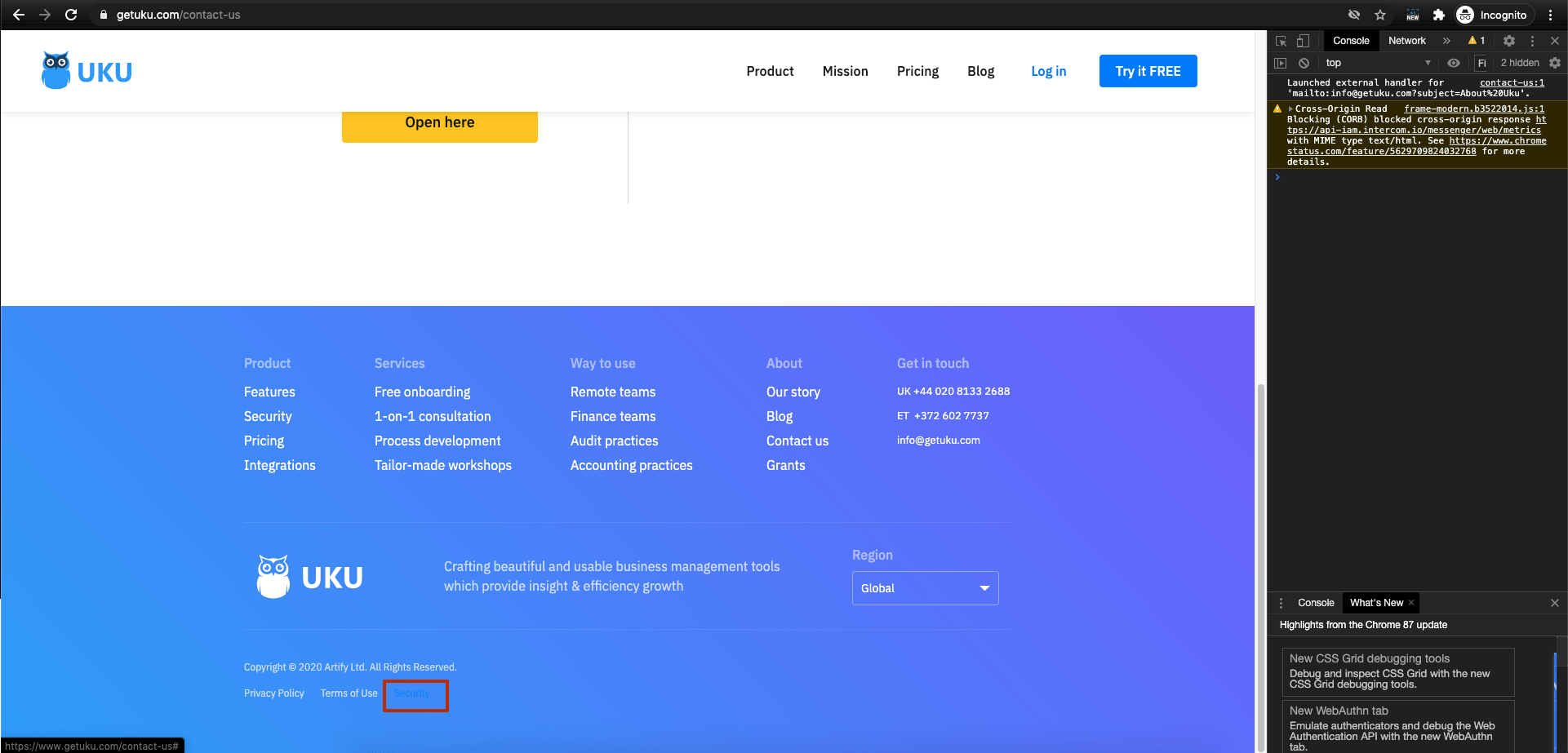Show the console sidebar
The height and width of the screenshot is (753, 1568).
pos(1281,63)
